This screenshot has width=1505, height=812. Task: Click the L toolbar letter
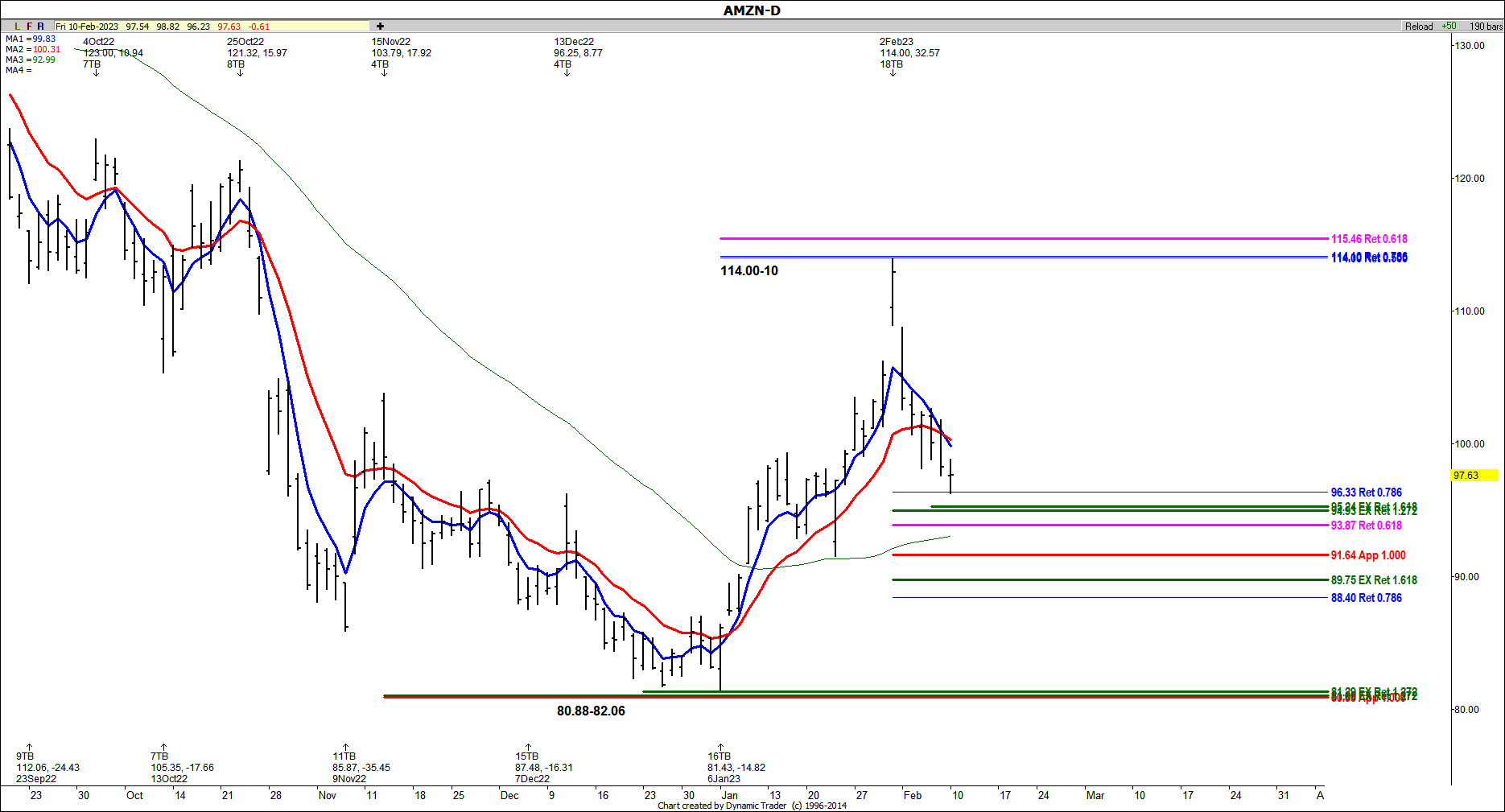[18, 27]
